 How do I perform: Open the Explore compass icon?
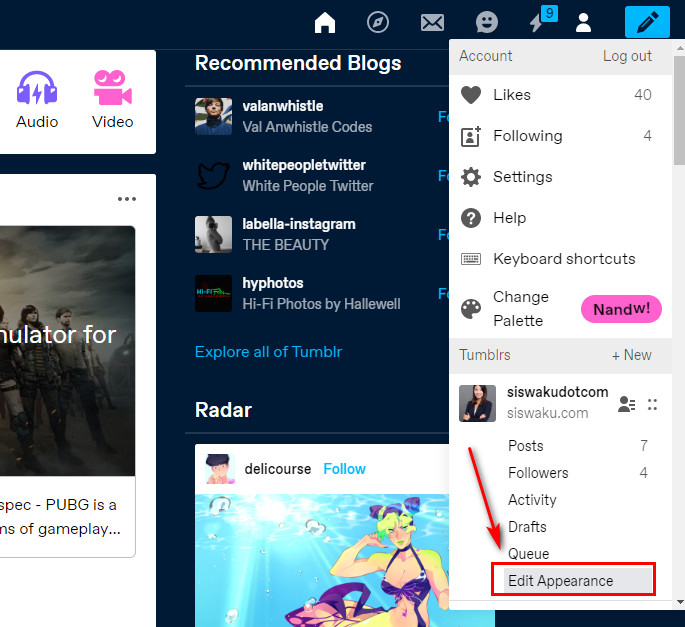click(x=378, y=22)
